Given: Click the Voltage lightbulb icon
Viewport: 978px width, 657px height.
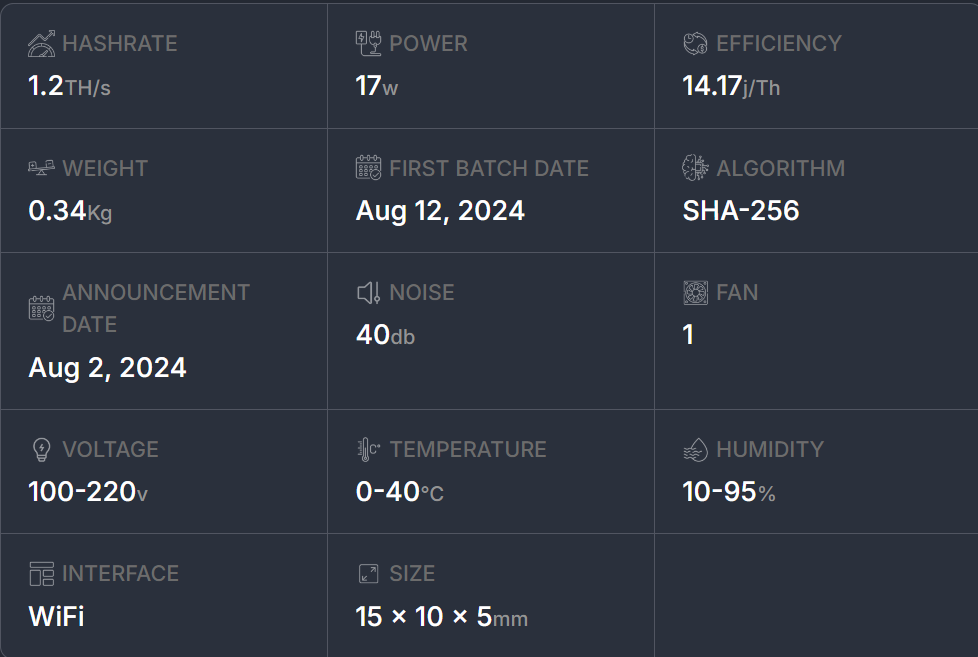Looking at the screenshot, I should click(40, 449).
